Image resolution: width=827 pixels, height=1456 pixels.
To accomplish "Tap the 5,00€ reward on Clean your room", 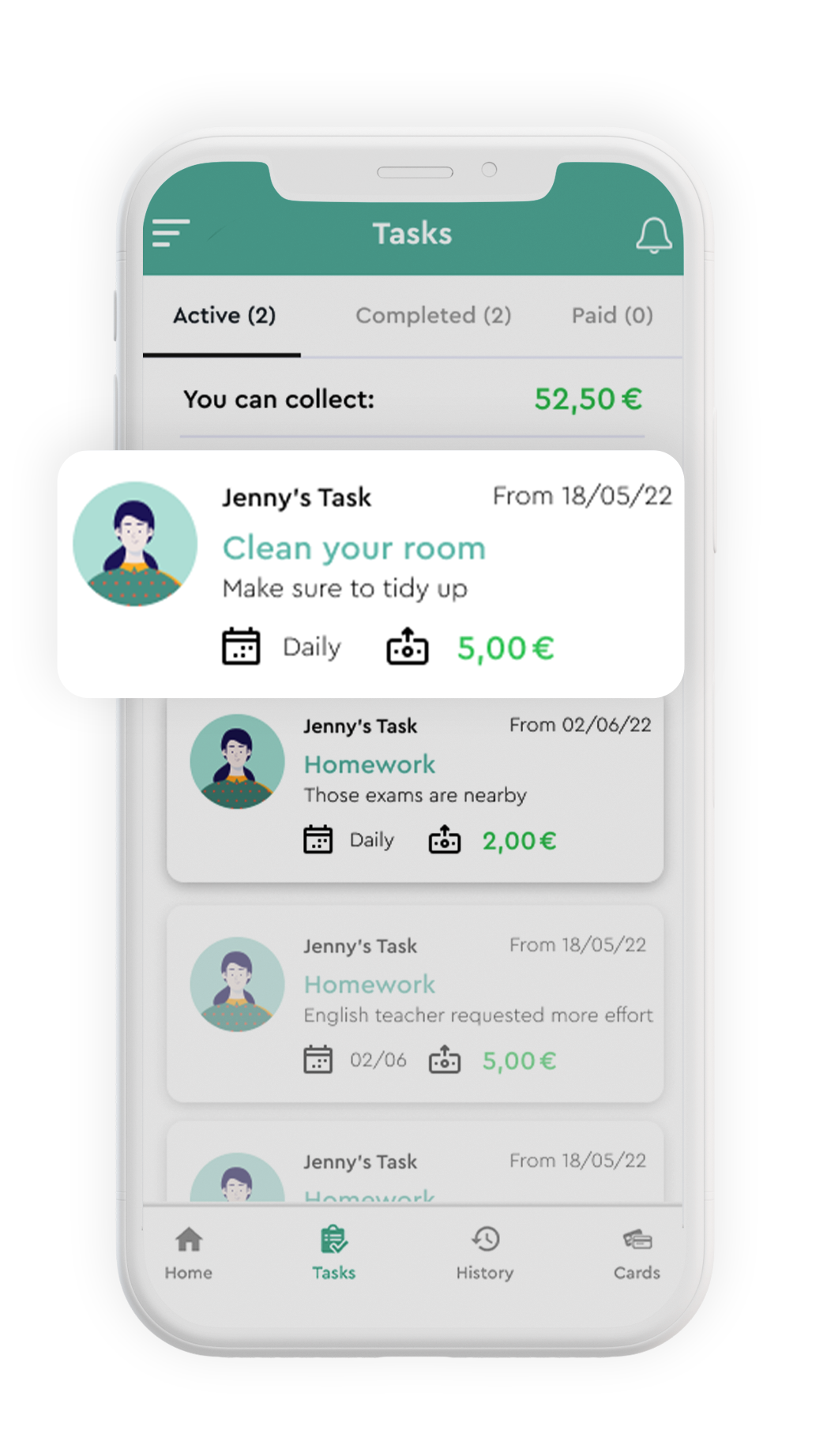I will 506,648.
